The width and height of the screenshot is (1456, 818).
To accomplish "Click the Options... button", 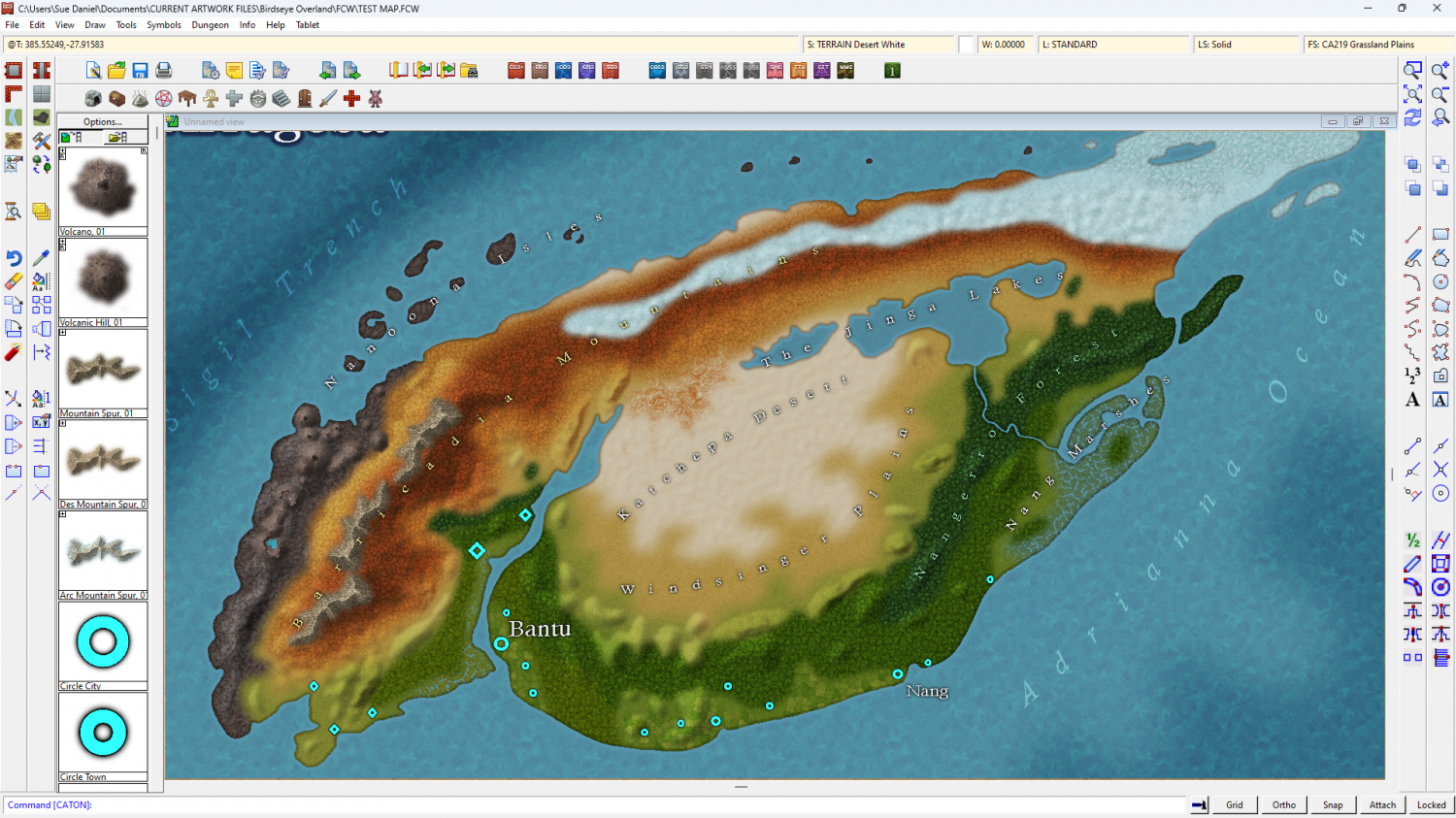I will [103, 121].
